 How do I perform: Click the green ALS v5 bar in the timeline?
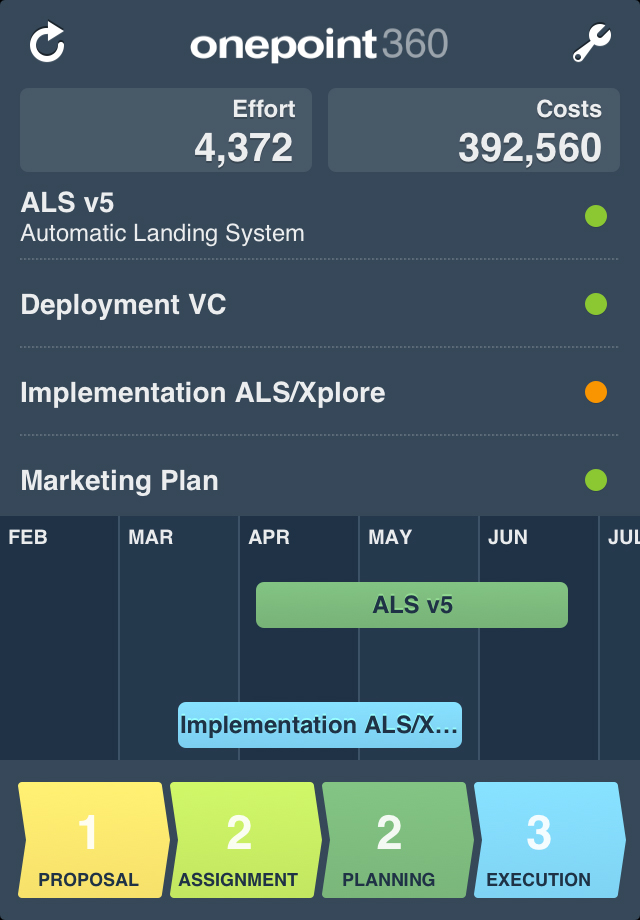coord(411,604)
